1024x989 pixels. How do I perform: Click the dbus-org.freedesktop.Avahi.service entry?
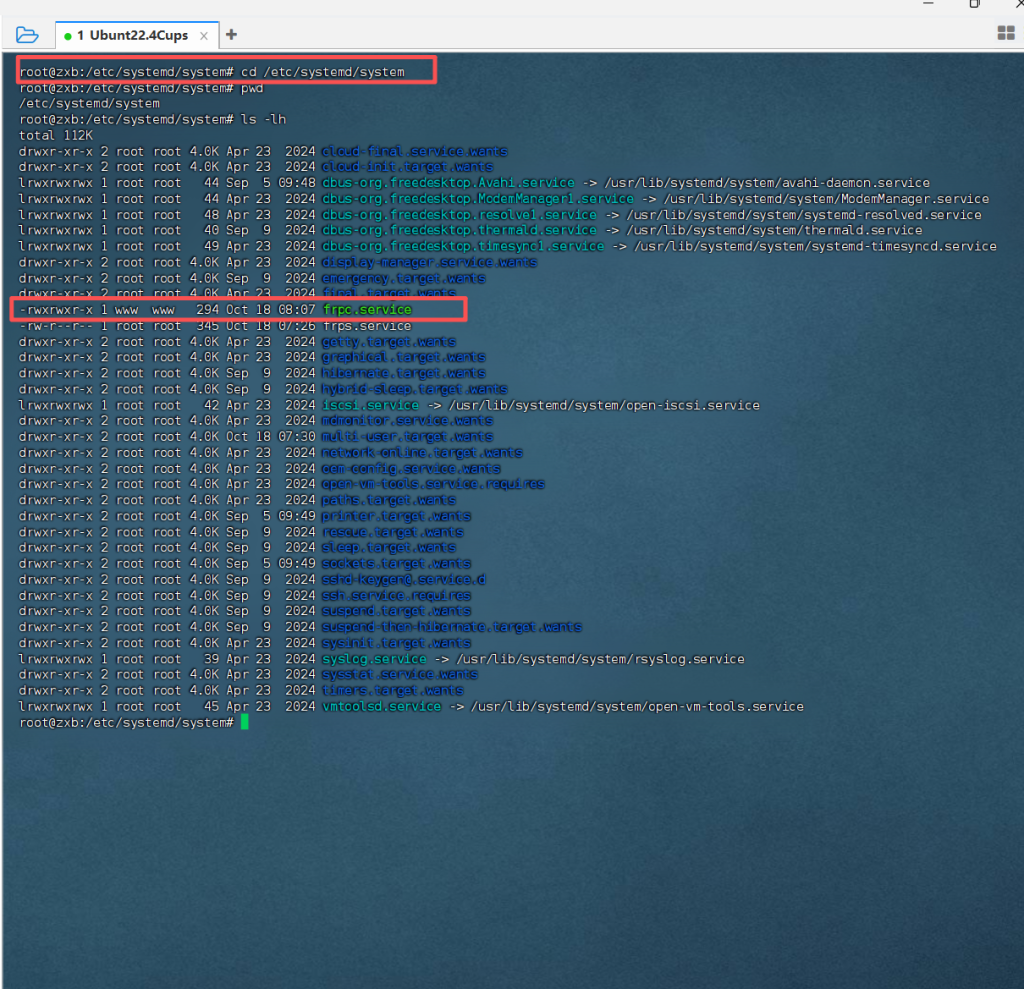pos(448,183)
